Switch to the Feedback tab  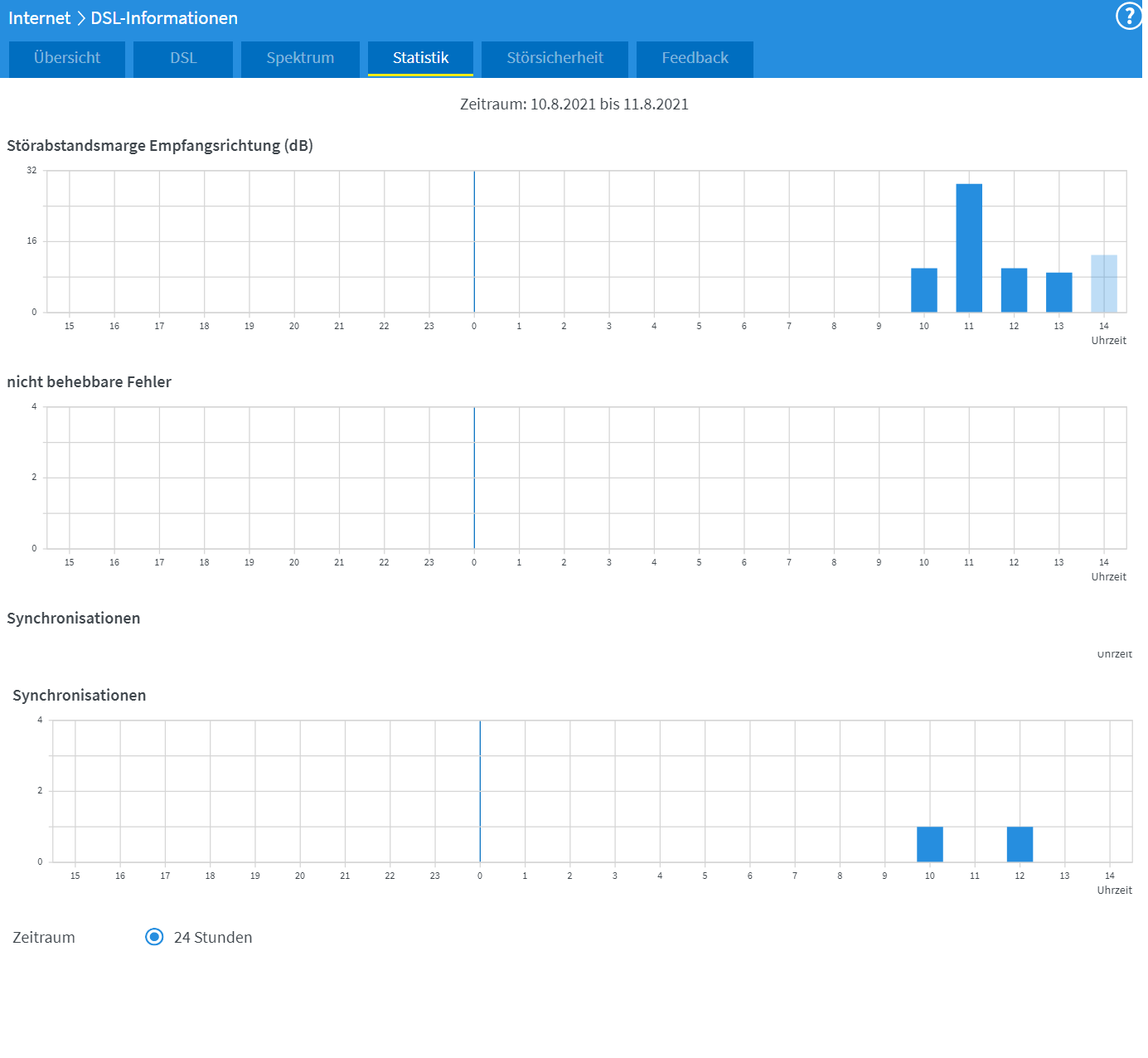(x=695, y=59)
